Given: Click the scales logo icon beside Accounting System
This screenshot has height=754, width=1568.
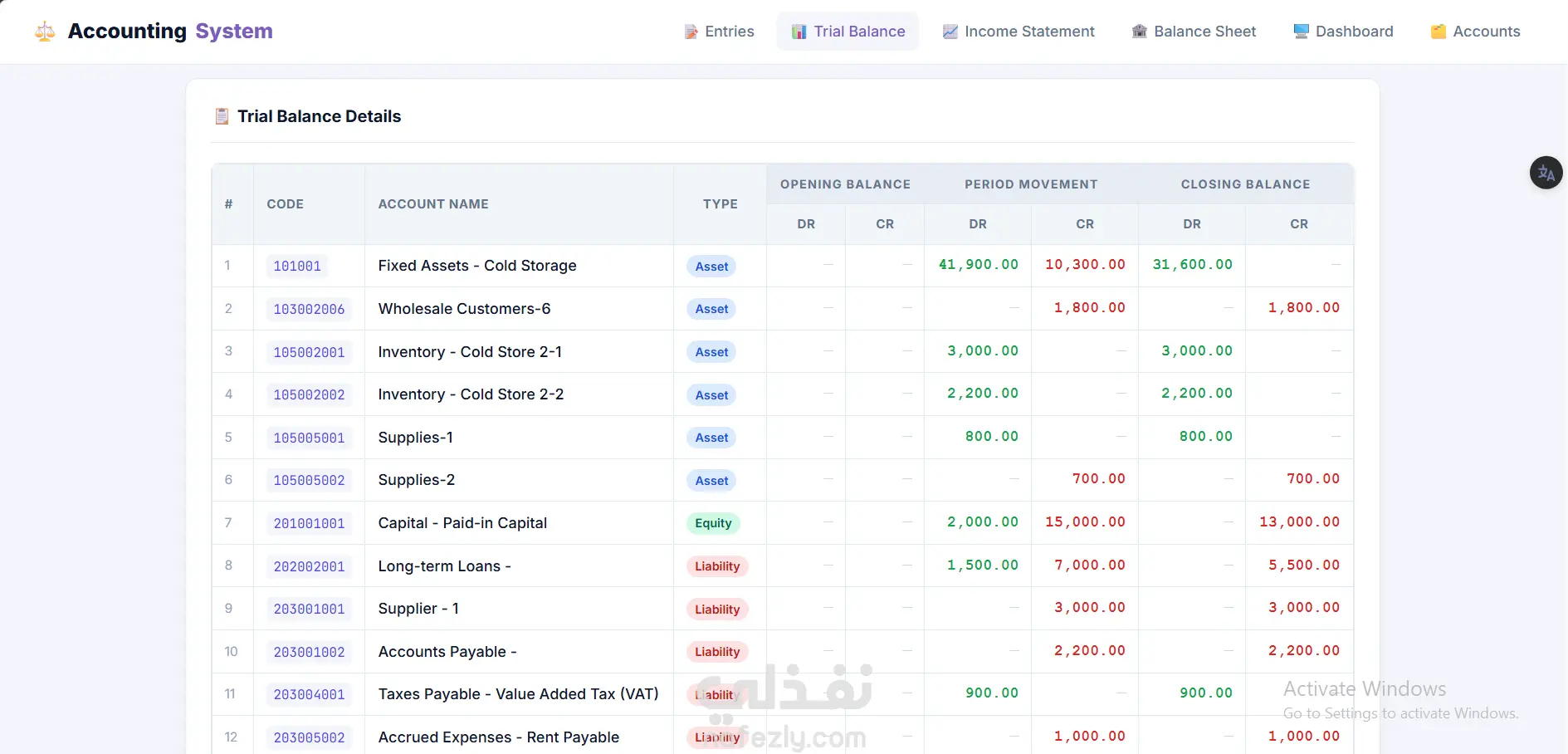Looking at the screenshot, I should (x=45, y=32).
